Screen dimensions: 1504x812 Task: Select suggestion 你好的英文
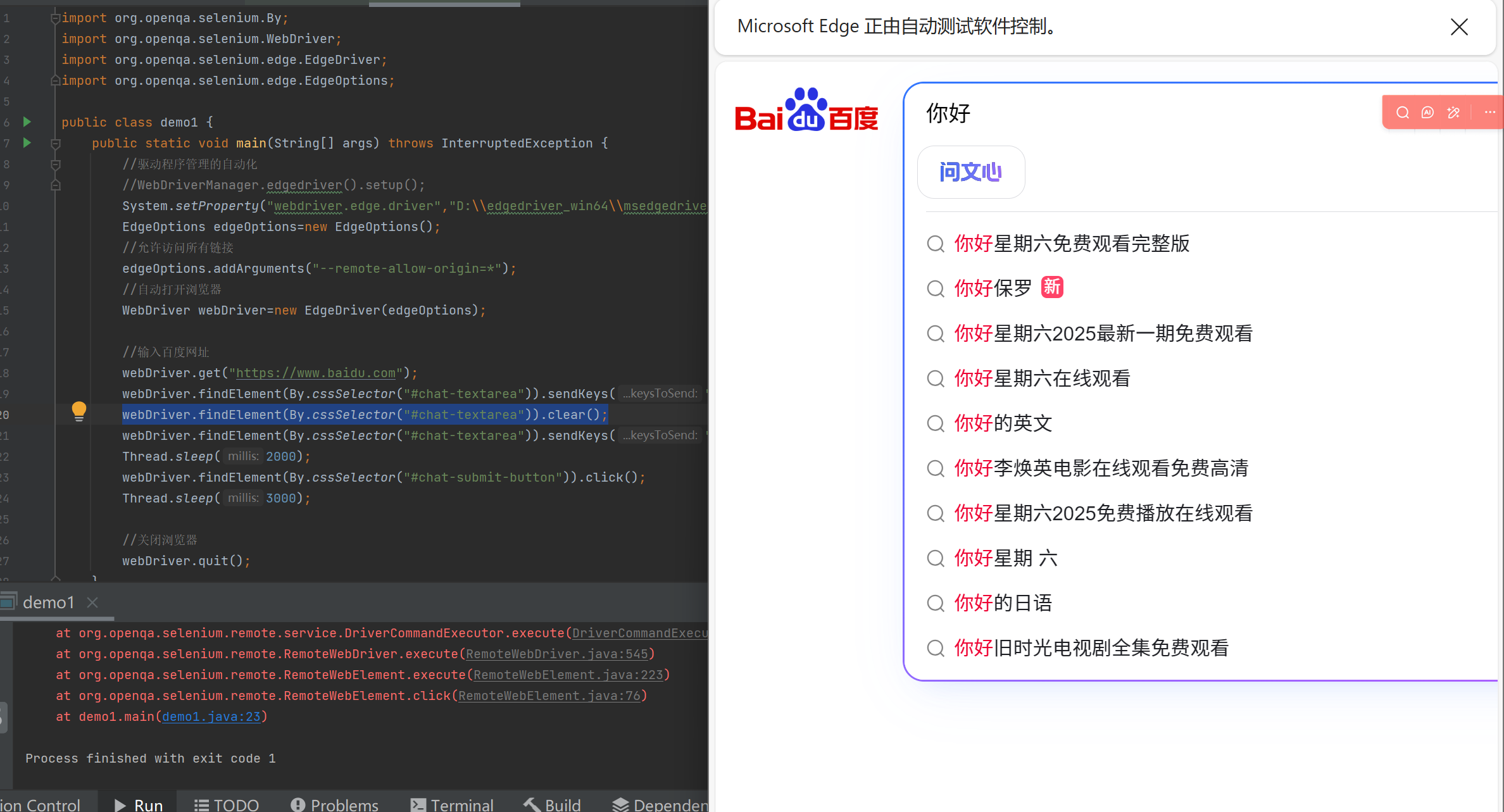[x=1002, y=423]
